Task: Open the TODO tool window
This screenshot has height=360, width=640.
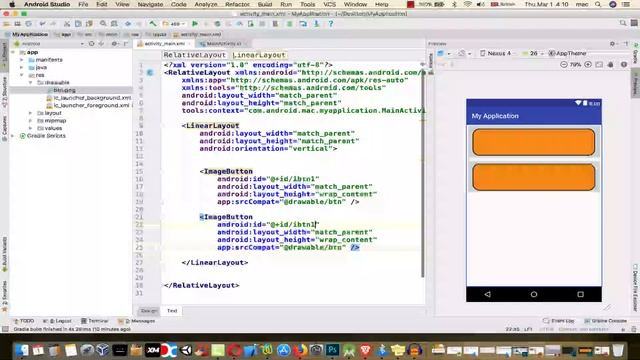Action: tap(24, 321)
